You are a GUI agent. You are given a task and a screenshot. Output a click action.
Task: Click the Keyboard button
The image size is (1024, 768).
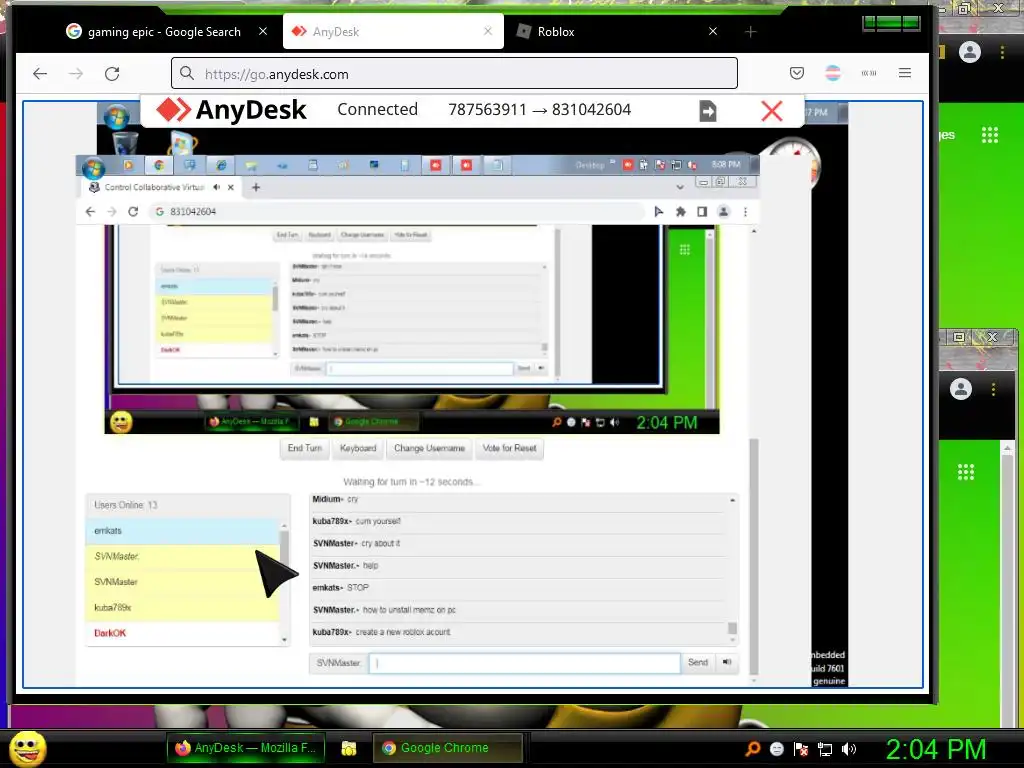click(x=358, y=448)
